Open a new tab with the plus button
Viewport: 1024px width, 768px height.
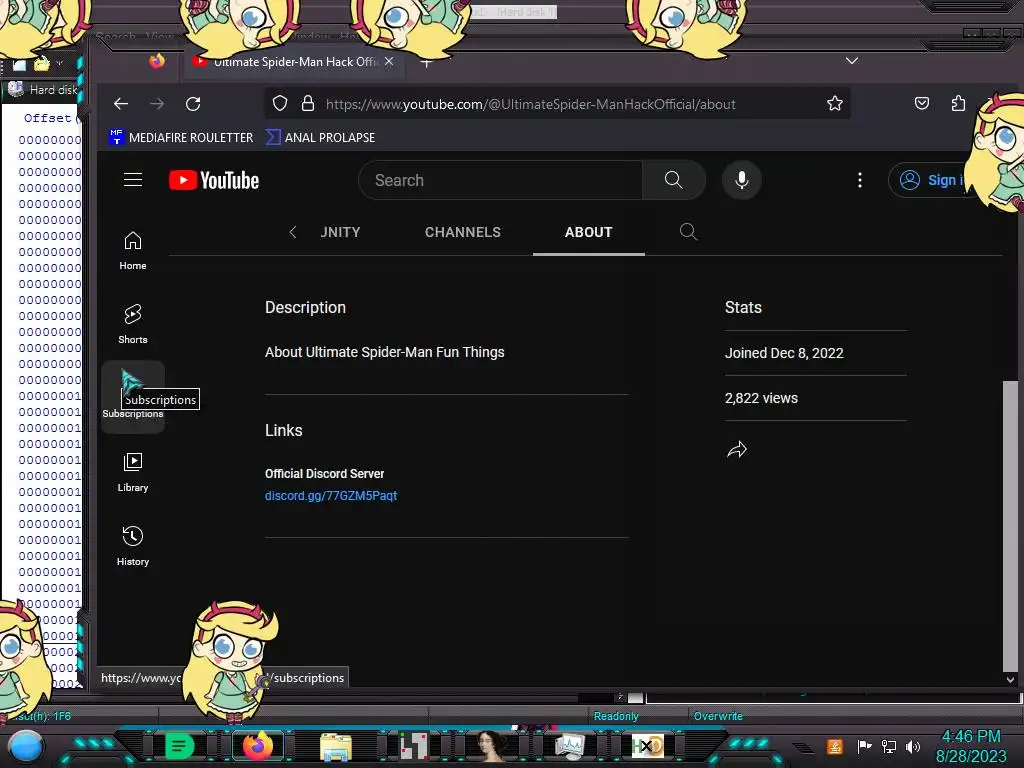[426, 62]
